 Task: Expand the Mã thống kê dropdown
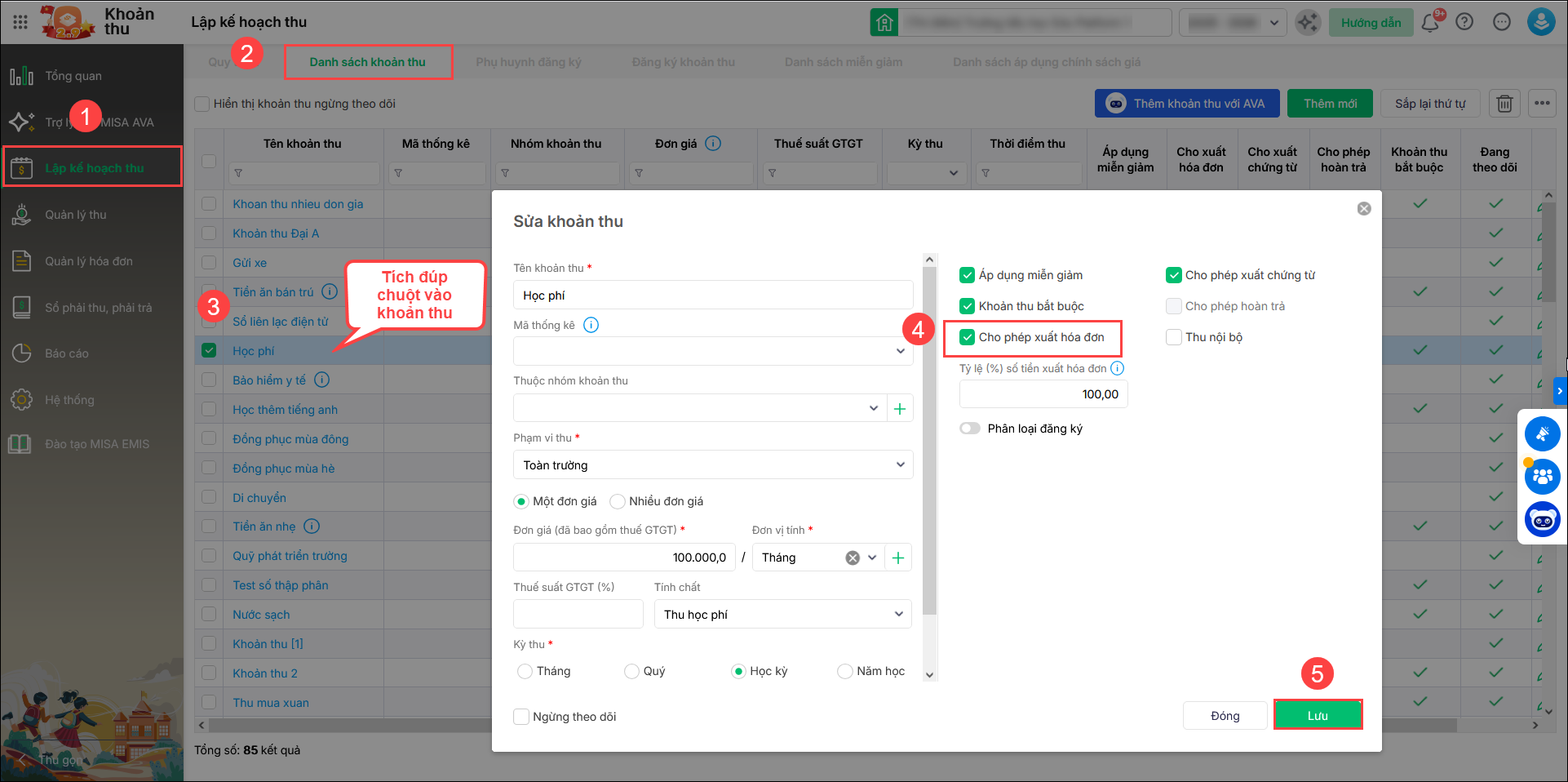click(x=900, y=351)
